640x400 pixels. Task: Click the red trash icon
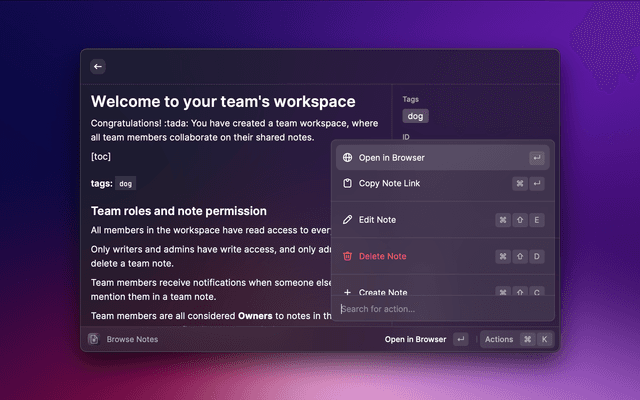click(347, 256)
